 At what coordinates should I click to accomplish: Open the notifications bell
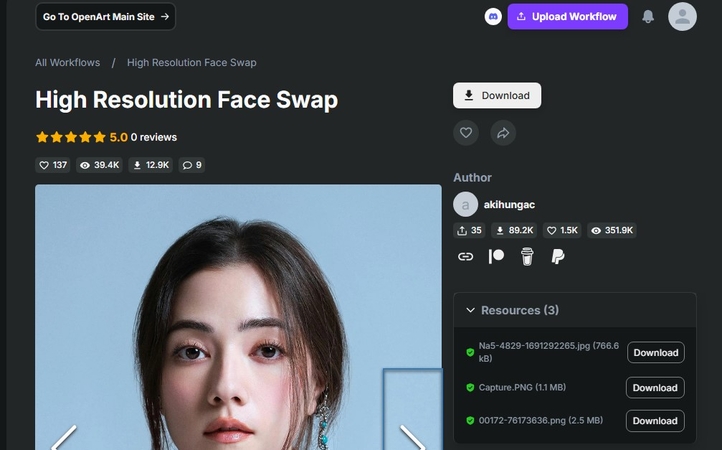pos(648,17)
